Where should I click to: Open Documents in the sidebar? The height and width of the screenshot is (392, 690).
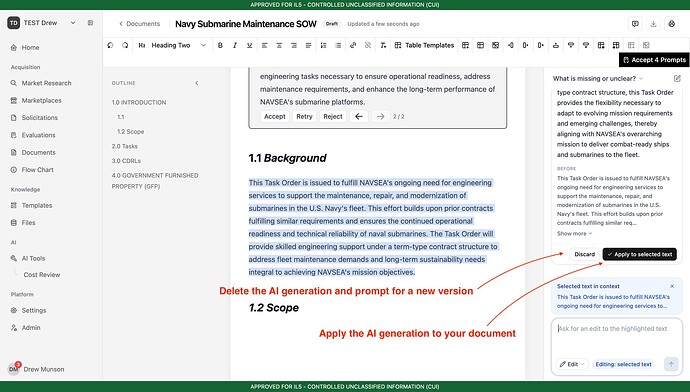click(38, 152)
